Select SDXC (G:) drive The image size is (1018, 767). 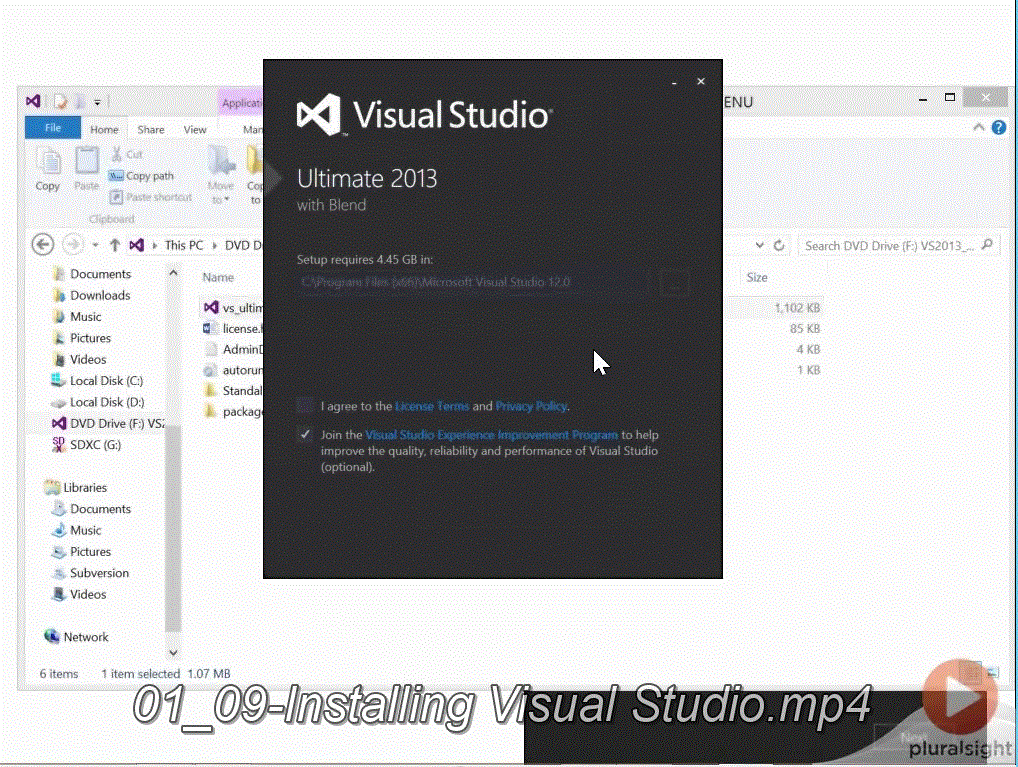tap(86, 445)
